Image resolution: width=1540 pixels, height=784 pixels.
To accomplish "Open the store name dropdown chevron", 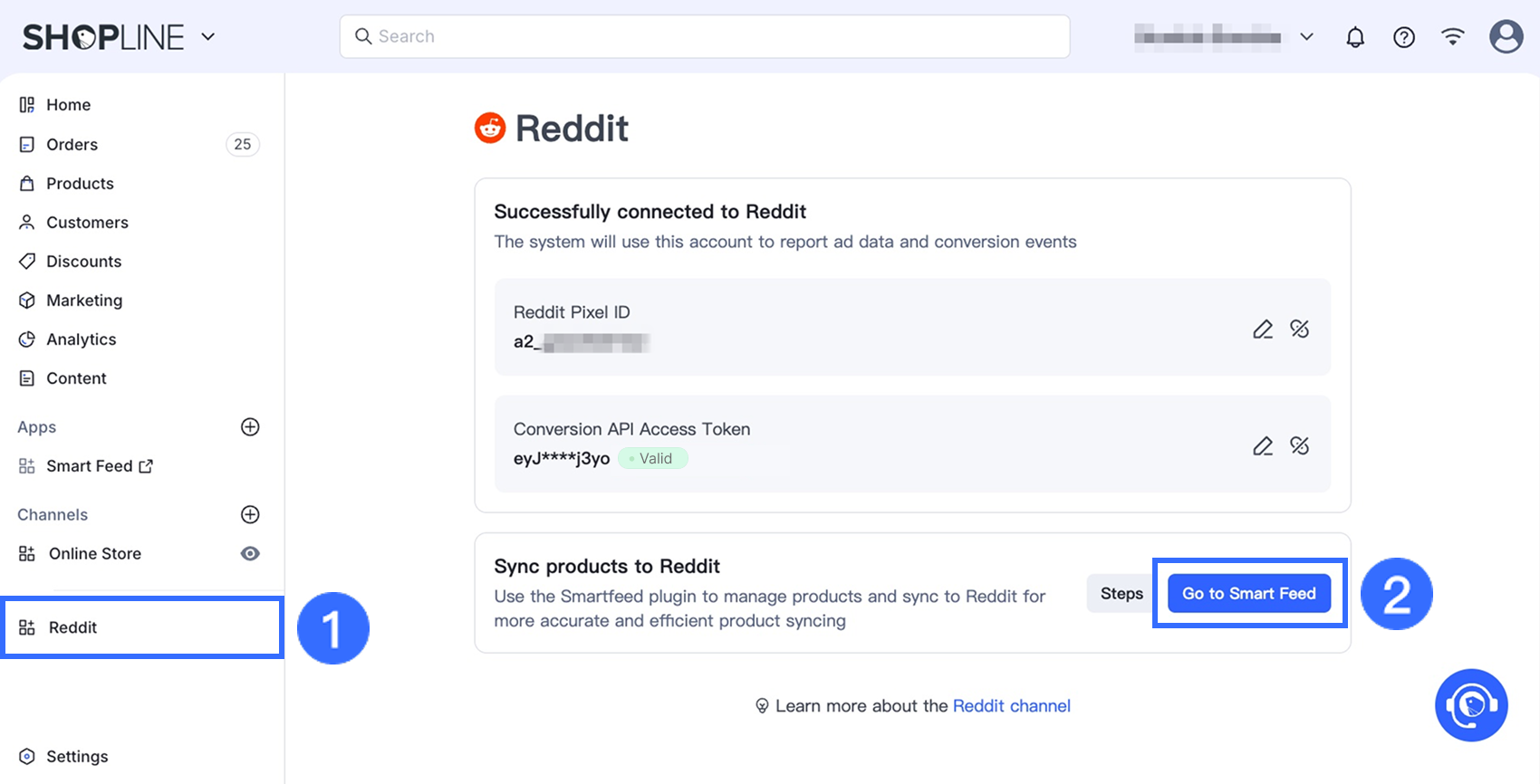I will tap(1306, 37).
